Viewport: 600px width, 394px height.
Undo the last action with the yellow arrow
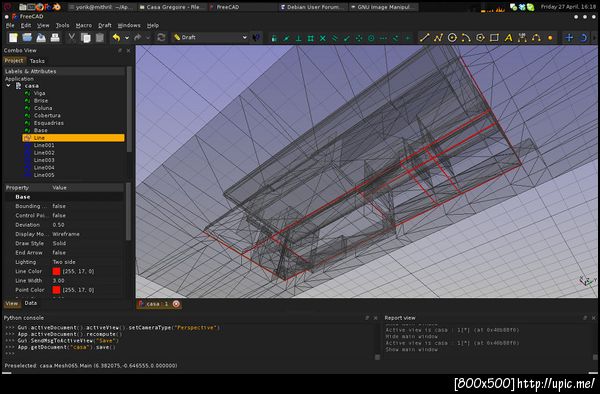coord(116,37)
